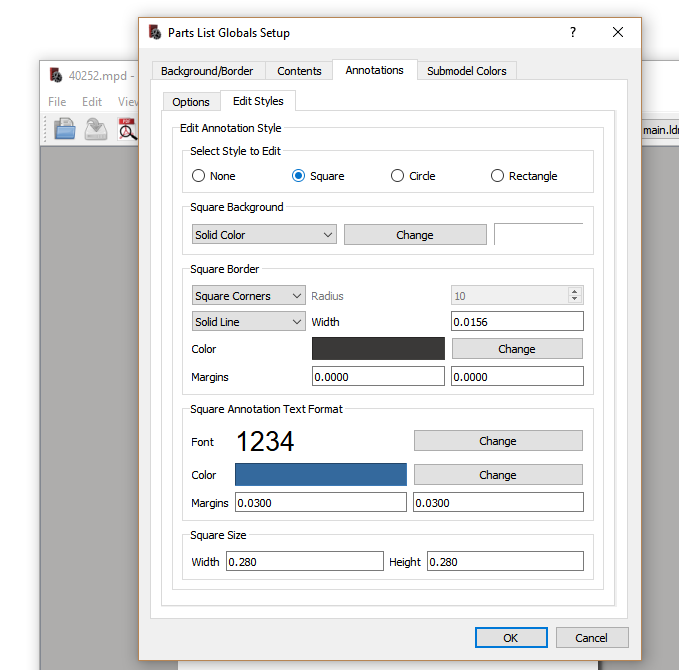Image resolution: width=679 pixels, height=670 pixels.
Task: Click Change button for annotation Font
Action: pos(498,441)
